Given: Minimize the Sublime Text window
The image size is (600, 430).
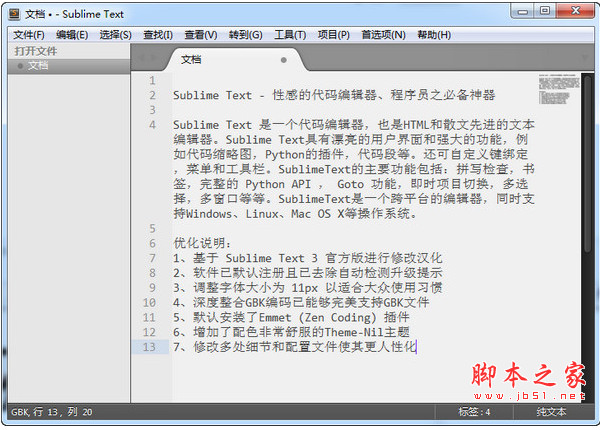Looking at the screenshot, I should pyautogui.click(x=523, y=11).
